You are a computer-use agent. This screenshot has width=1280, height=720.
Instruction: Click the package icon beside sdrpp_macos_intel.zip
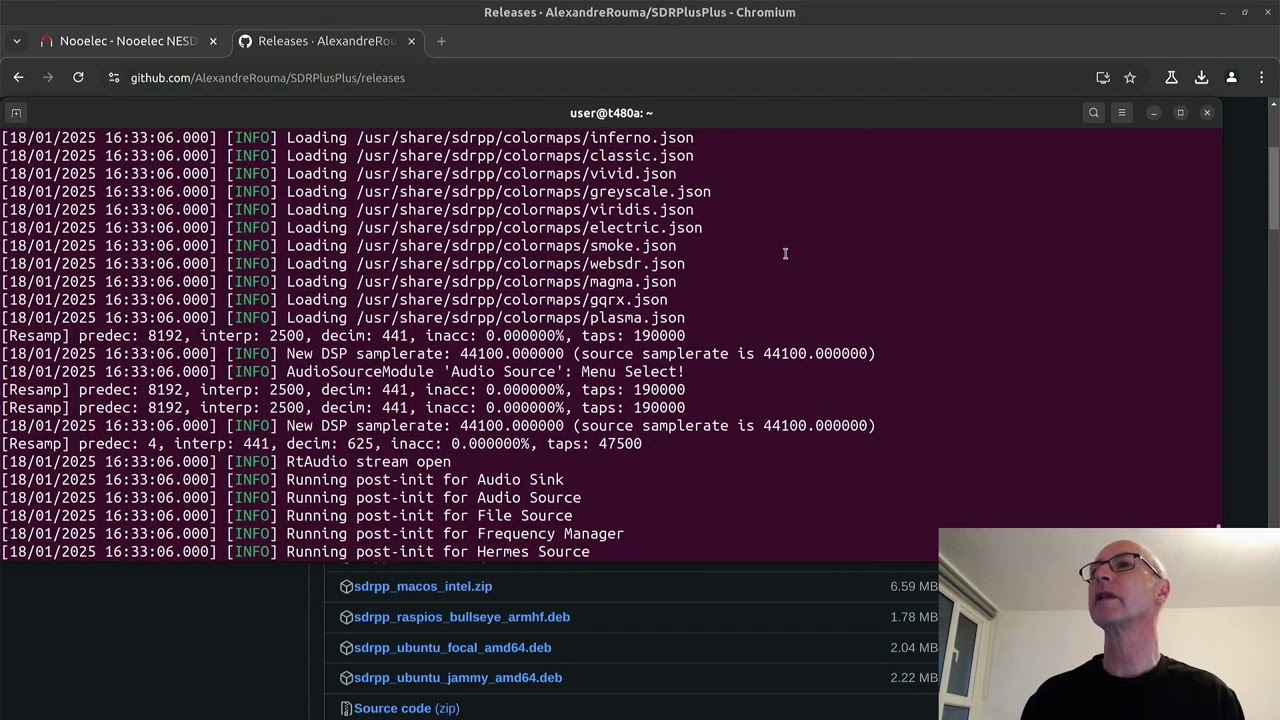click(x=346, y=587)
